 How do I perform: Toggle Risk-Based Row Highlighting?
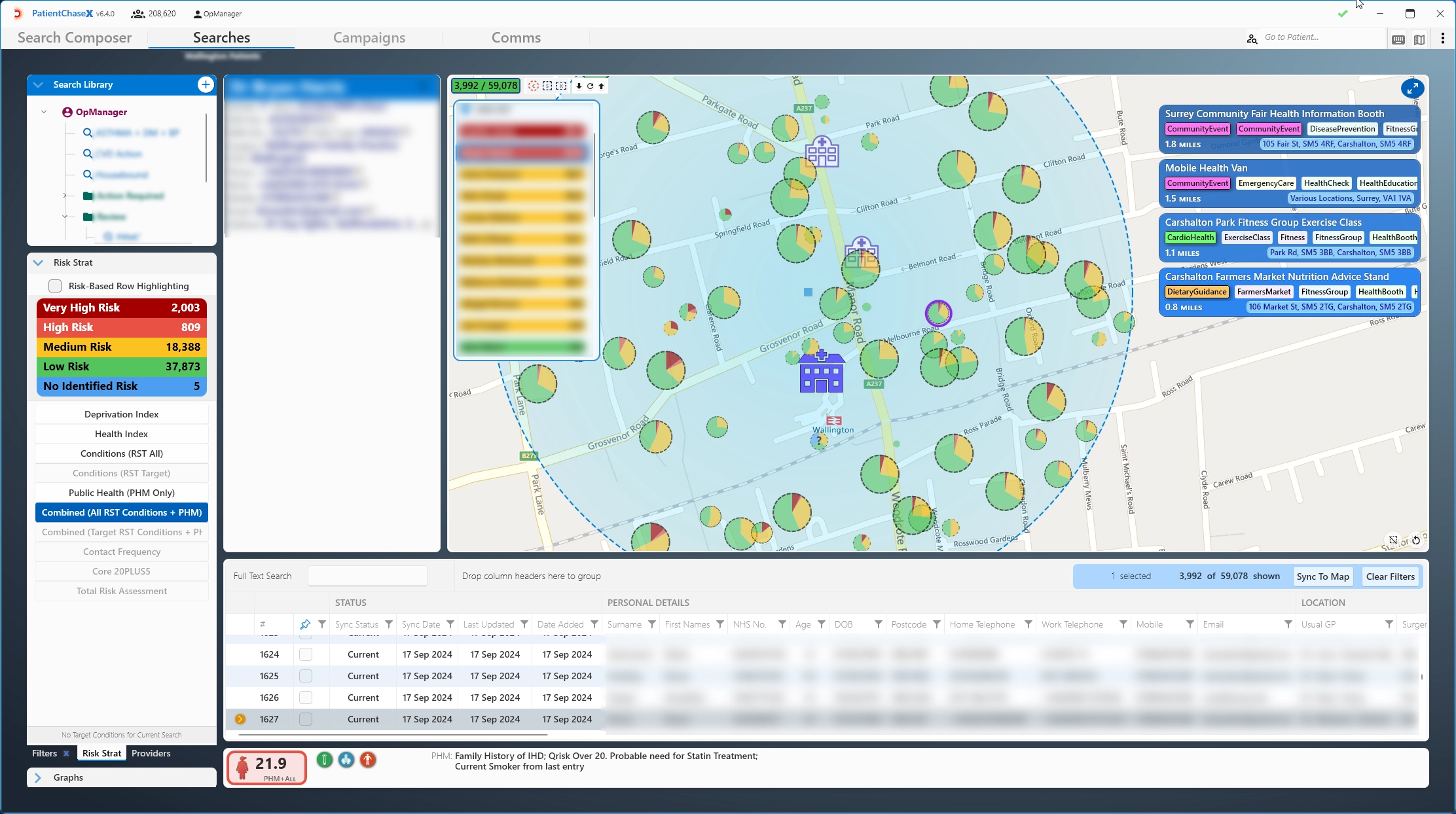[x=56, y=286]
